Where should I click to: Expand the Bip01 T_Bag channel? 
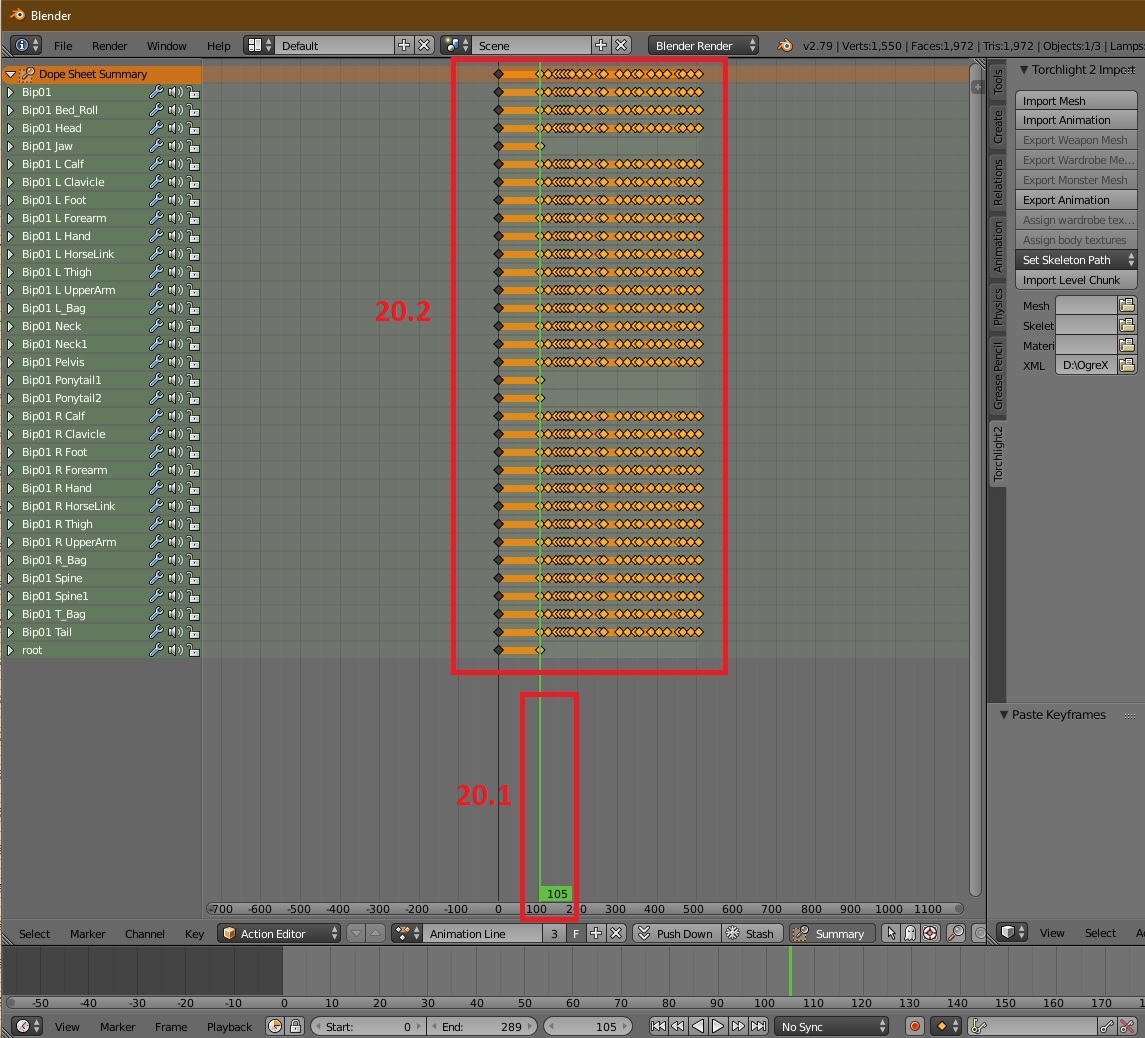point(10,614)
